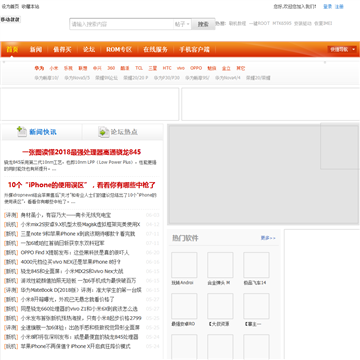
Task: Click 设为首页 at the top
Action: tap(10, 6)
